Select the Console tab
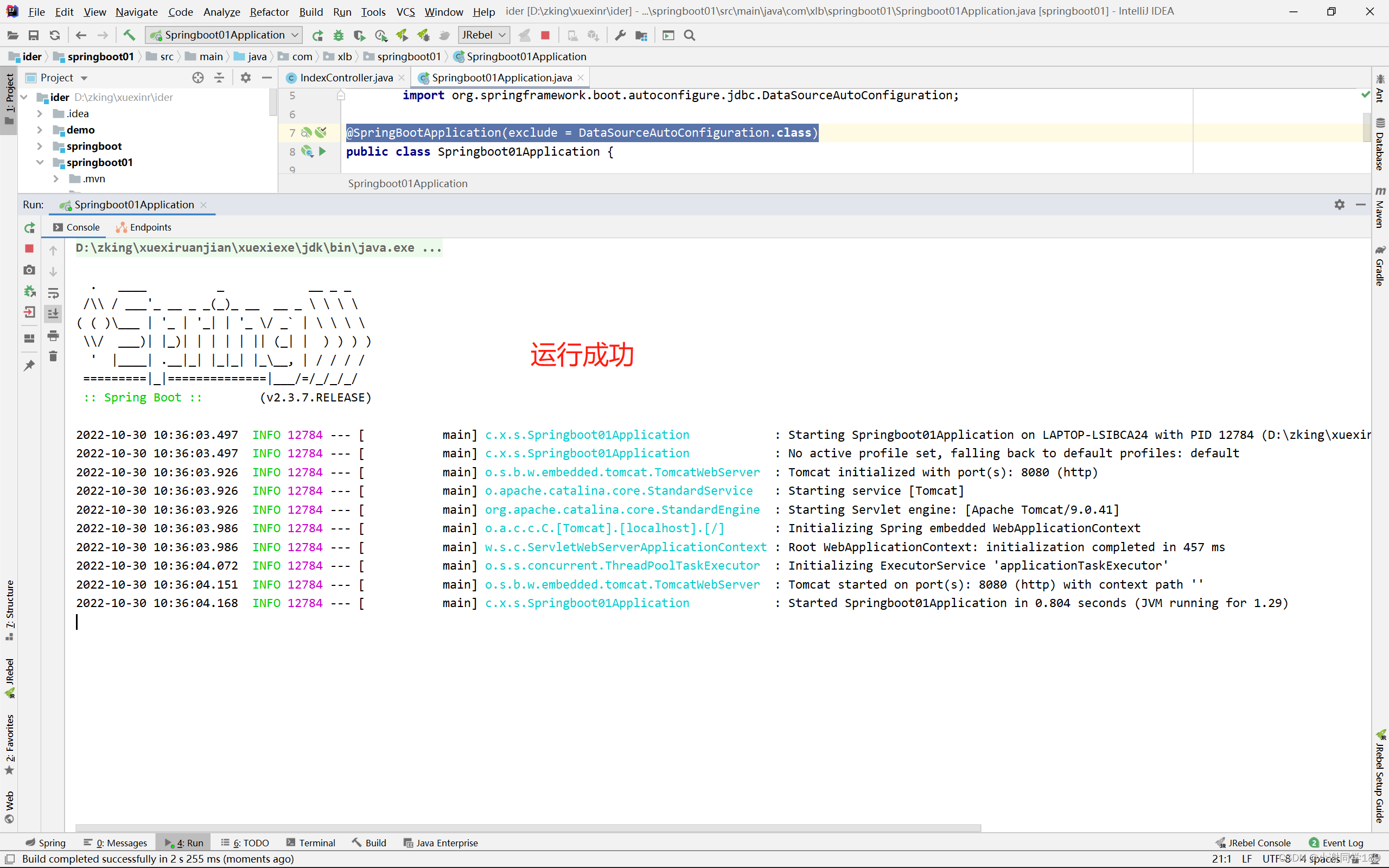This screenshot has width=1389, height=868. pos(77,227)
